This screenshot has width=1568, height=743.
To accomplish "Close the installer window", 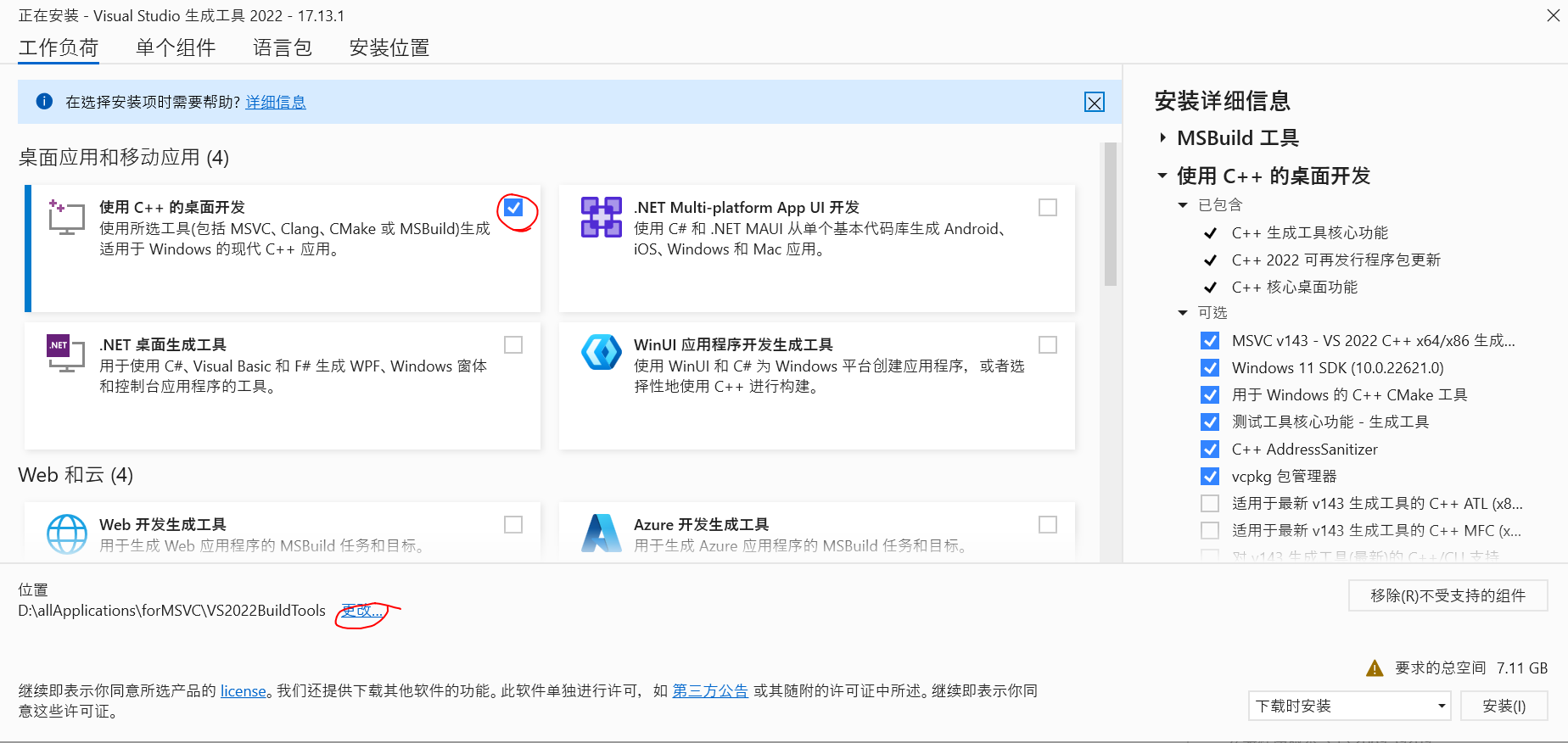I will [1554, 15].
